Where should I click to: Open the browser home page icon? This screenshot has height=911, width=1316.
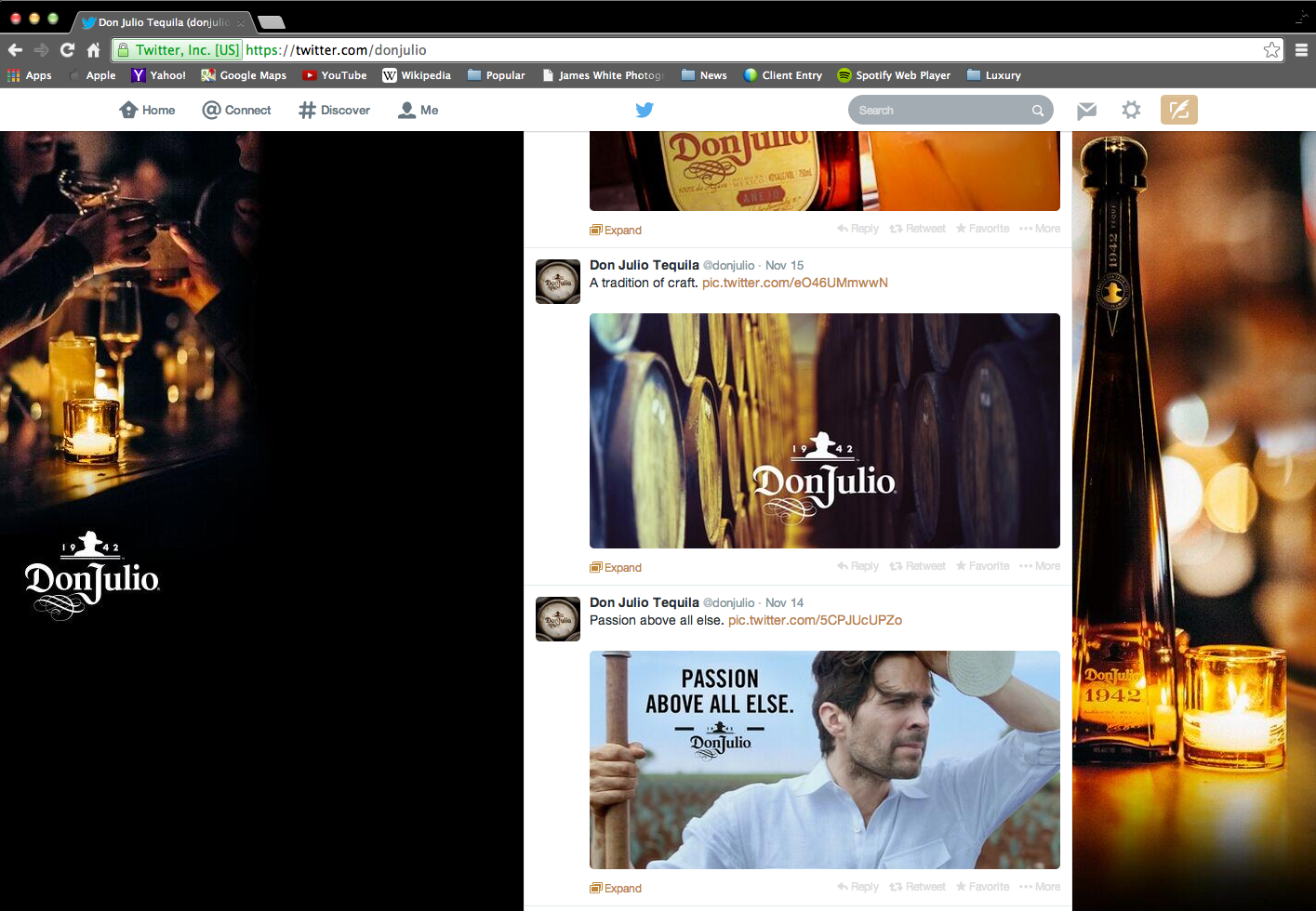93,50
